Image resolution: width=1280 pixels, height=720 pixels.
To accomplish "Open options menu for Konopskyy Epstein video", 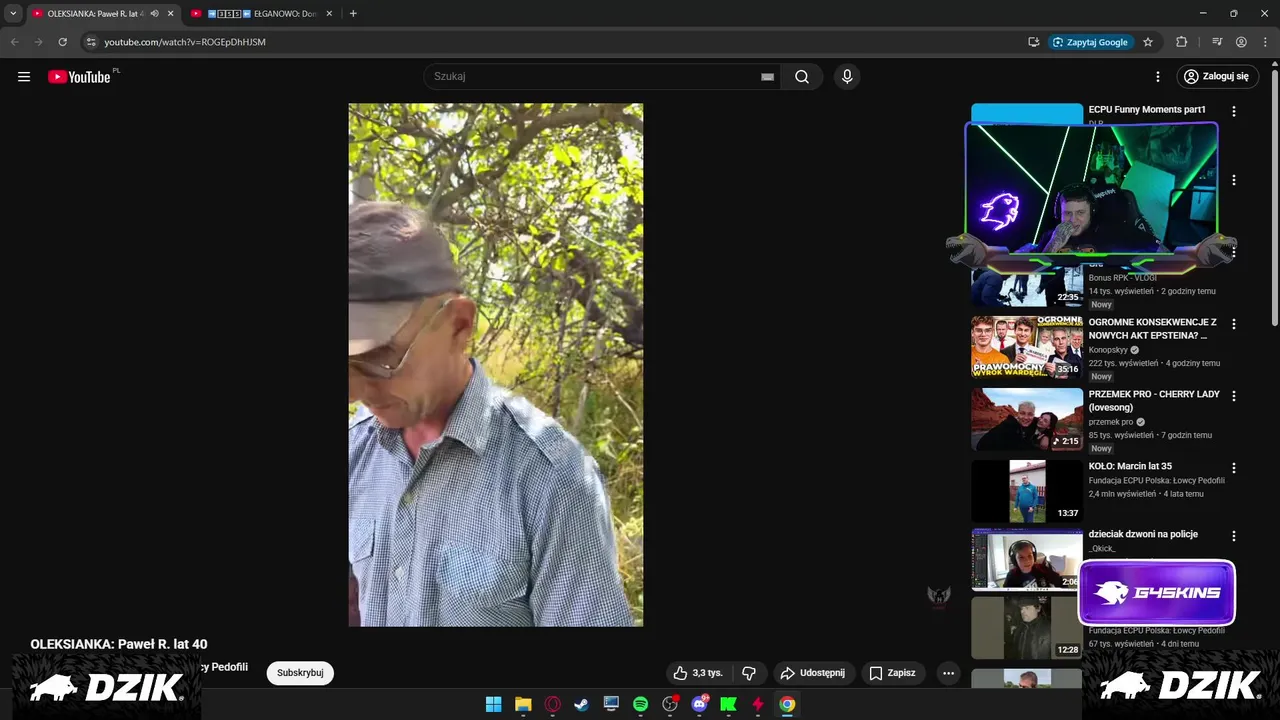I will (x=1234, y=324).
